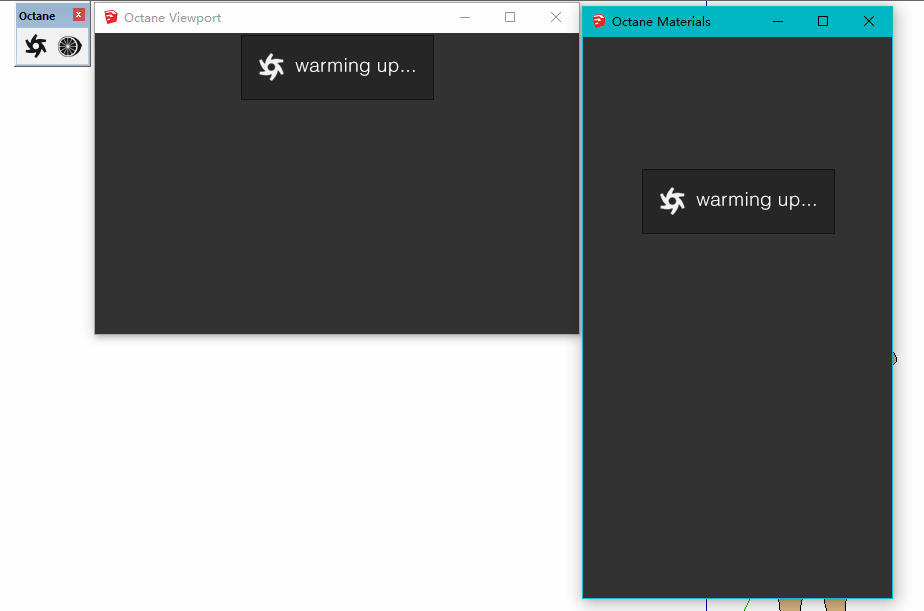
Task: Click "warming up..." text in Octane Viewport
Action: pos(355,67)
